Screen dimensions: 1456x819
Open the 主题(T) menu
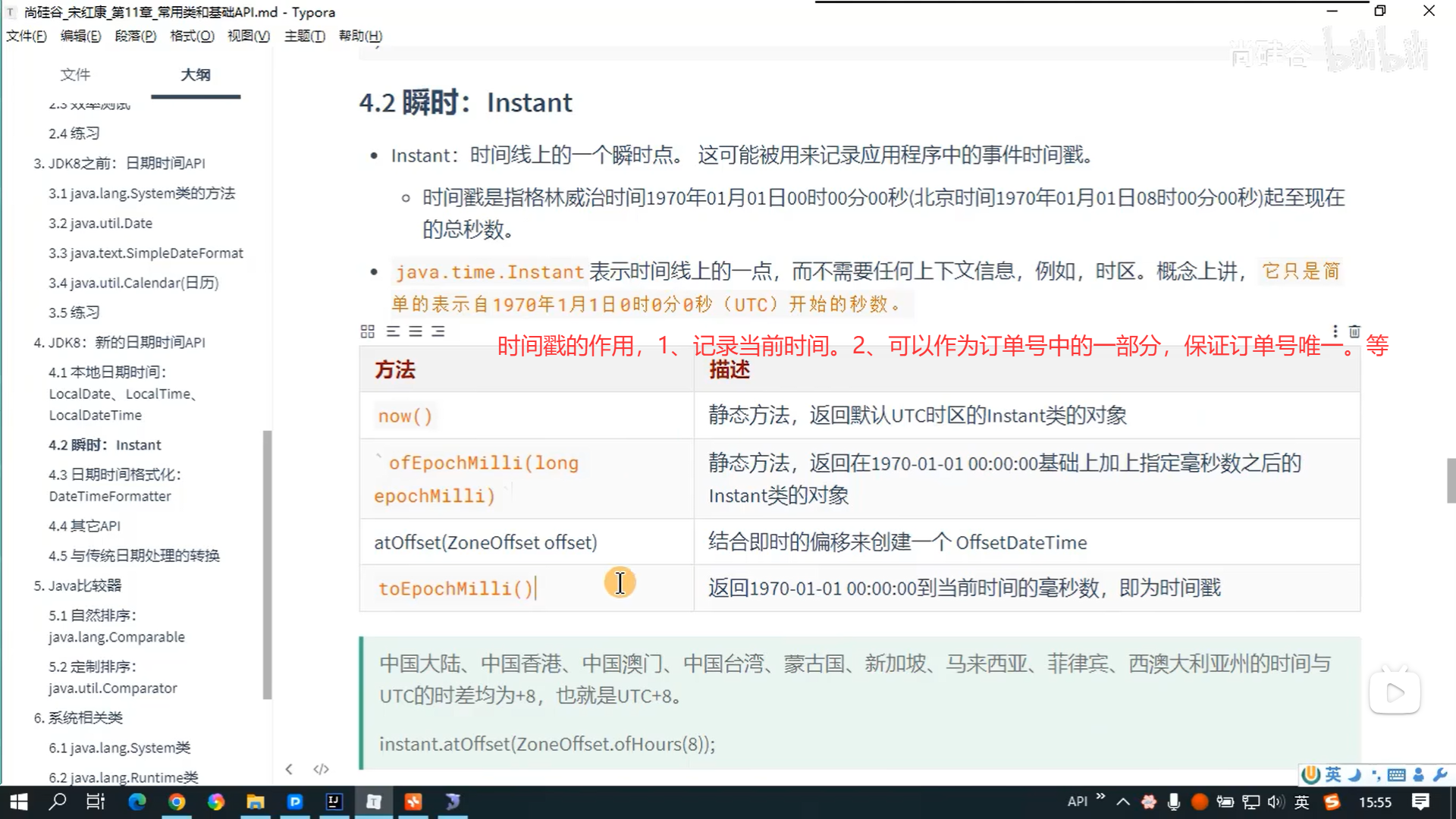pyautogui.click(x=304, y=36)
